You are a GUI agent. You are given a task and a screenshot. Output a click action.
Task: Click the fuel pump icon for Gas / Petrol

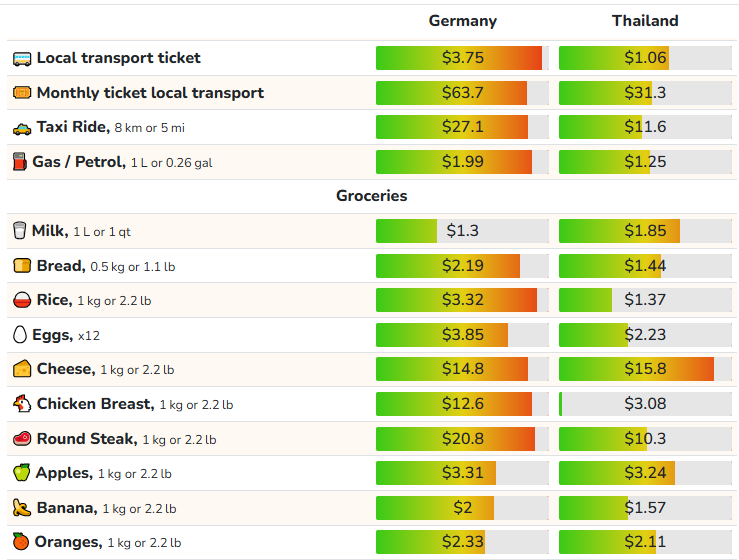[x=19, y=162]
